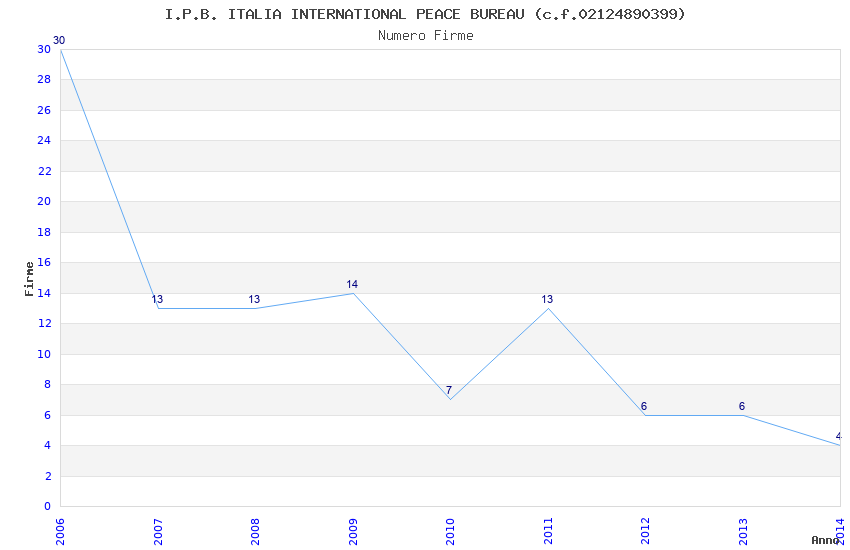Viewport: 850px width, 550px height.
Task: Click the y-axis tick value 10
Action: [44, 354]
